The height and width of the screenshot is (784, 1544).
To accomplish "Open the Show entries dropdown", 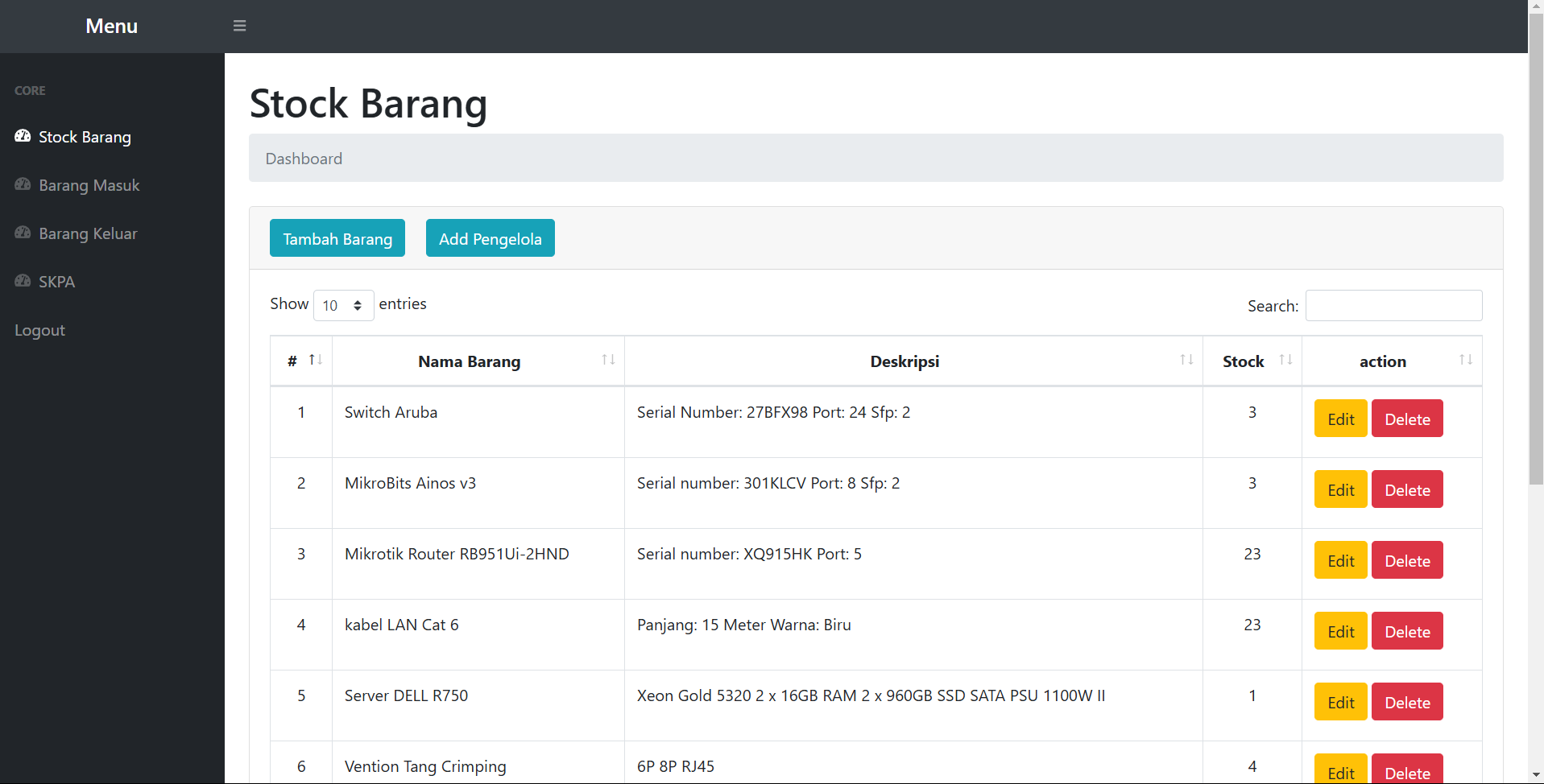I will tap(343, 305).
